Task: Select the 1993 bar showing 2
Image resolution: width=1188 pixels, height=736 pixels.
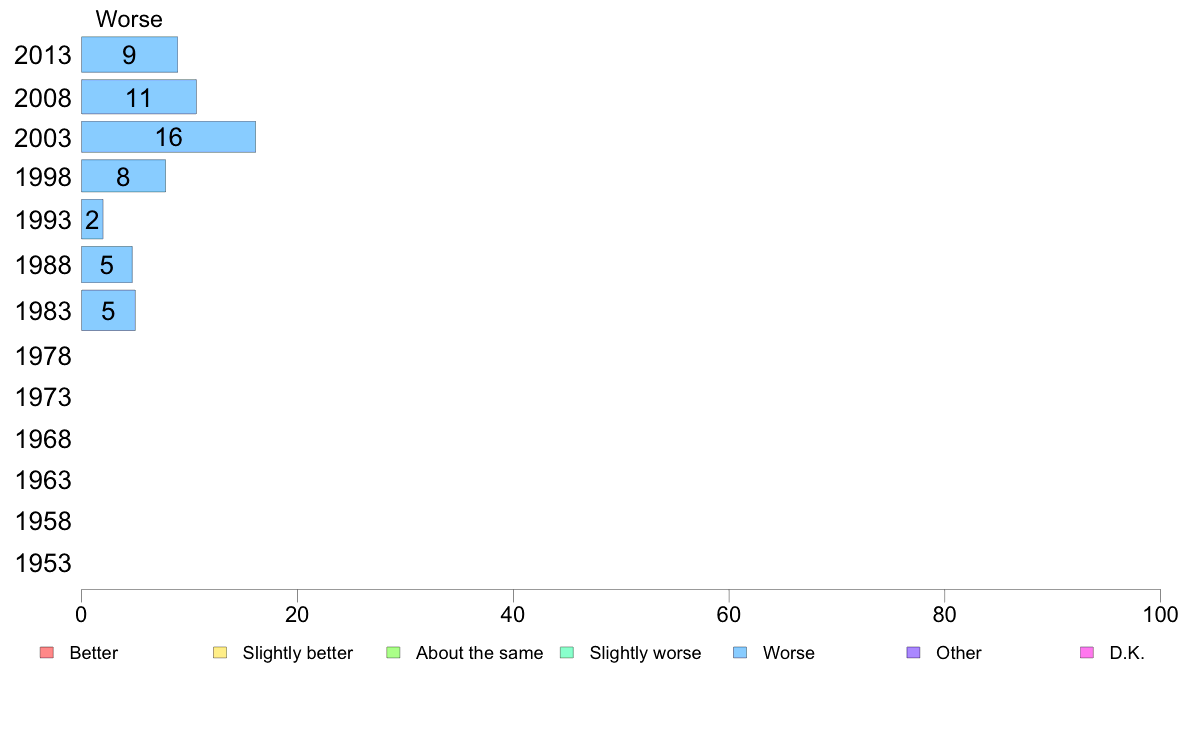Action: pyautogui.click(x=92, y=219)
